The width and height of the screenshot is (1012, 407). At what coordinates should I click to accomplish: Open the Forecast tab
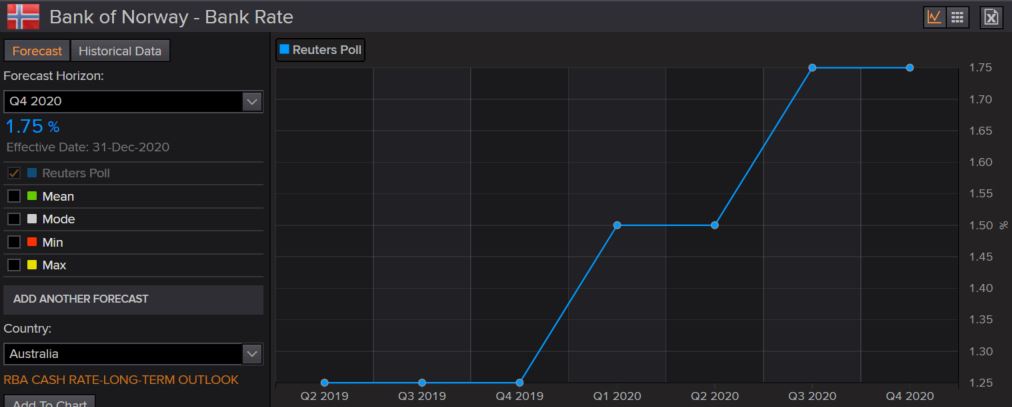pyautogui.click(x=37, y=51)
